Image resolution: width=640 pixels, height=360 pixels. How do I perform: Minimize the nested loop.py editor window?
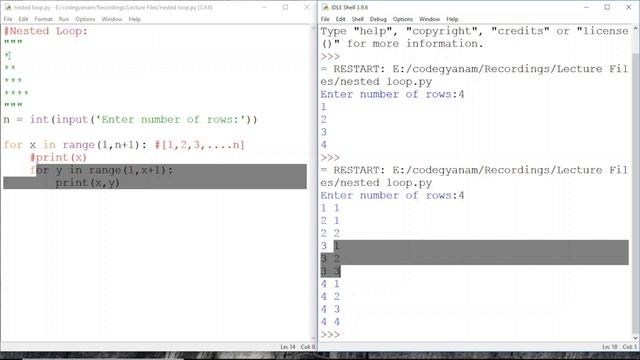(264, 7)
